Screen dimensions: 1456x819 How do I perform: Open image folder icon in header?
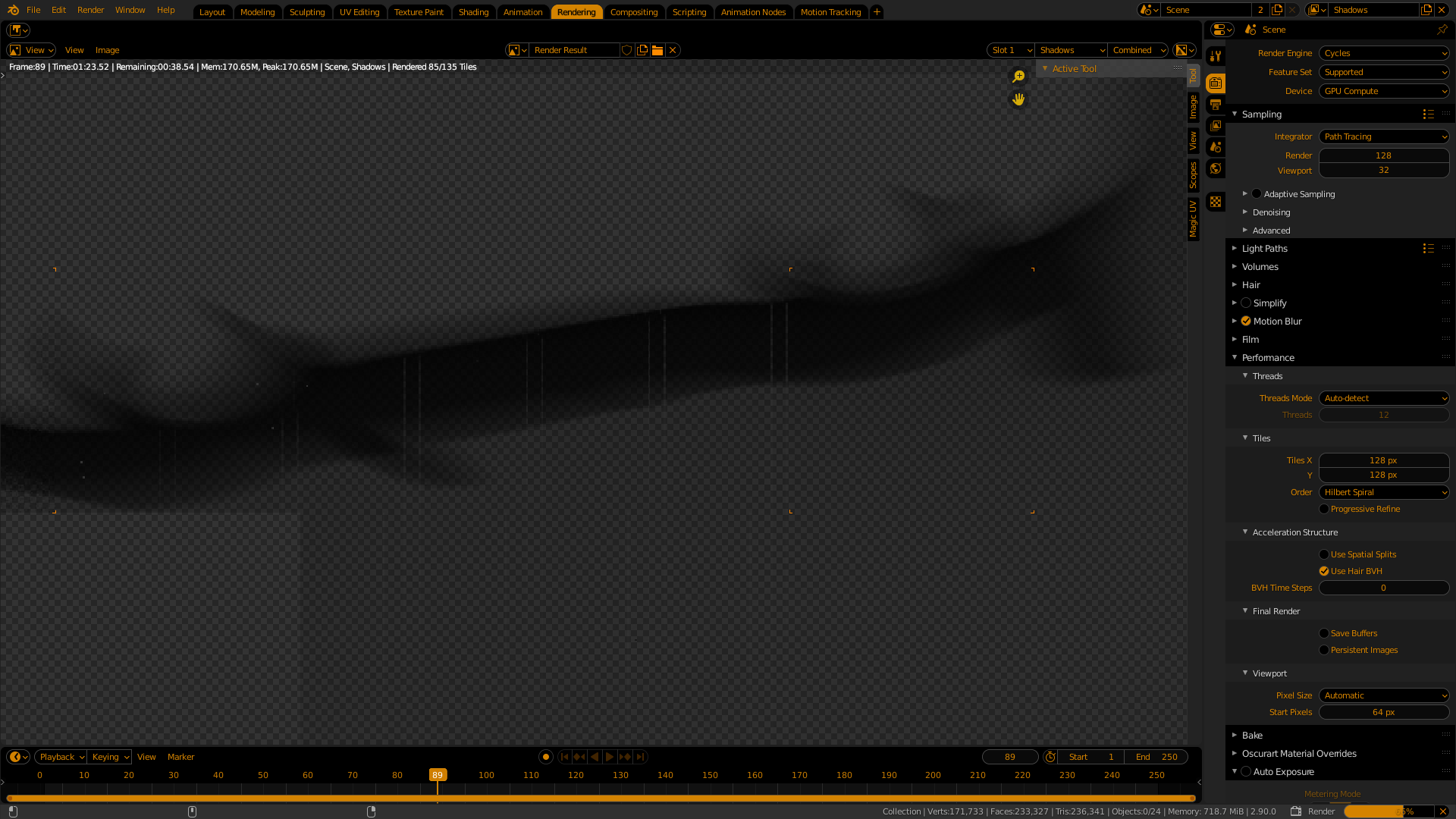(x=657, y=50)
